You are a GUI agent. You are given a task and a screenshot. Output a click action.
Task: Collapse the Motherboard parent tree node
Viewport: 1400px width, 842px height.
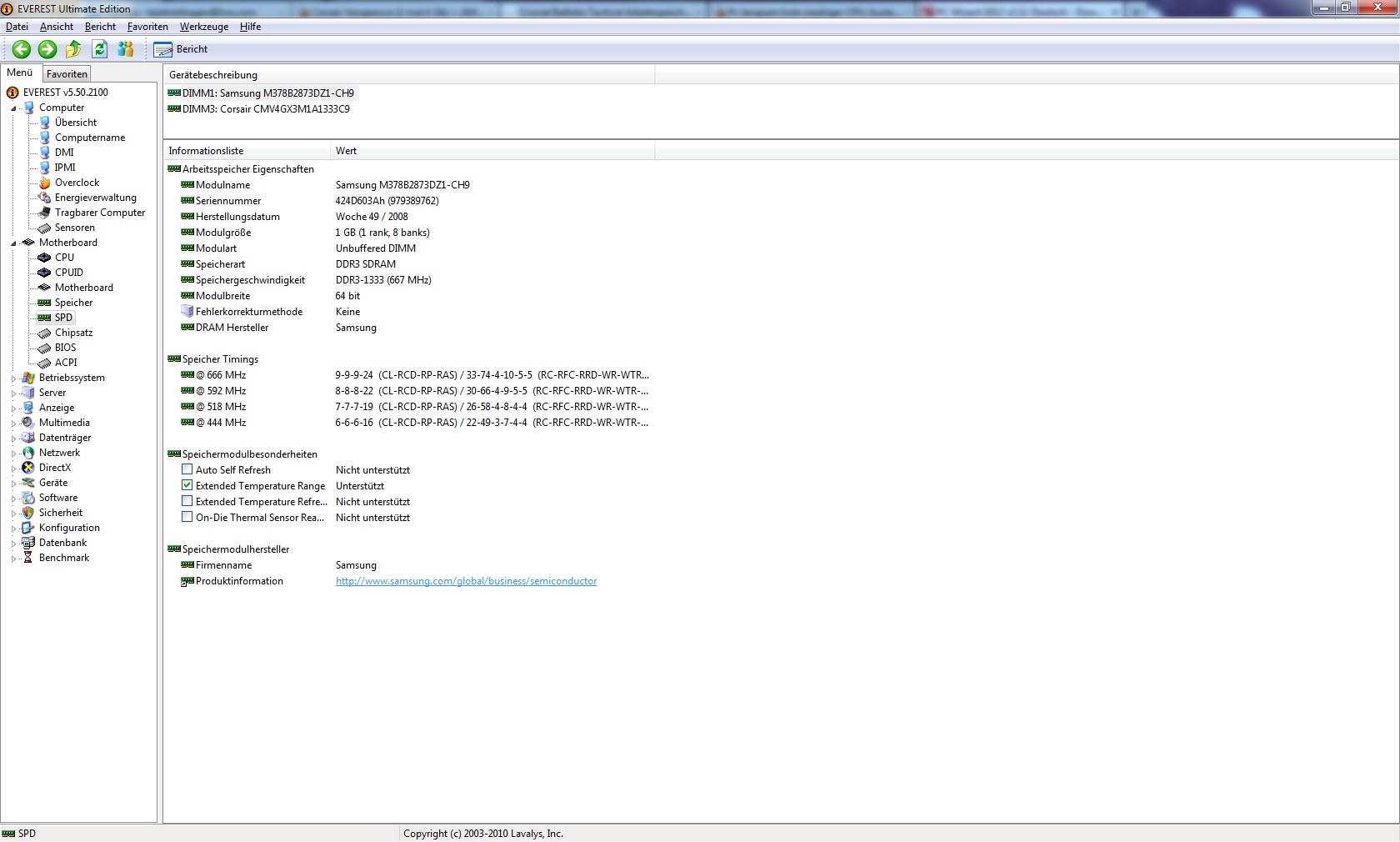click(13, 243)
